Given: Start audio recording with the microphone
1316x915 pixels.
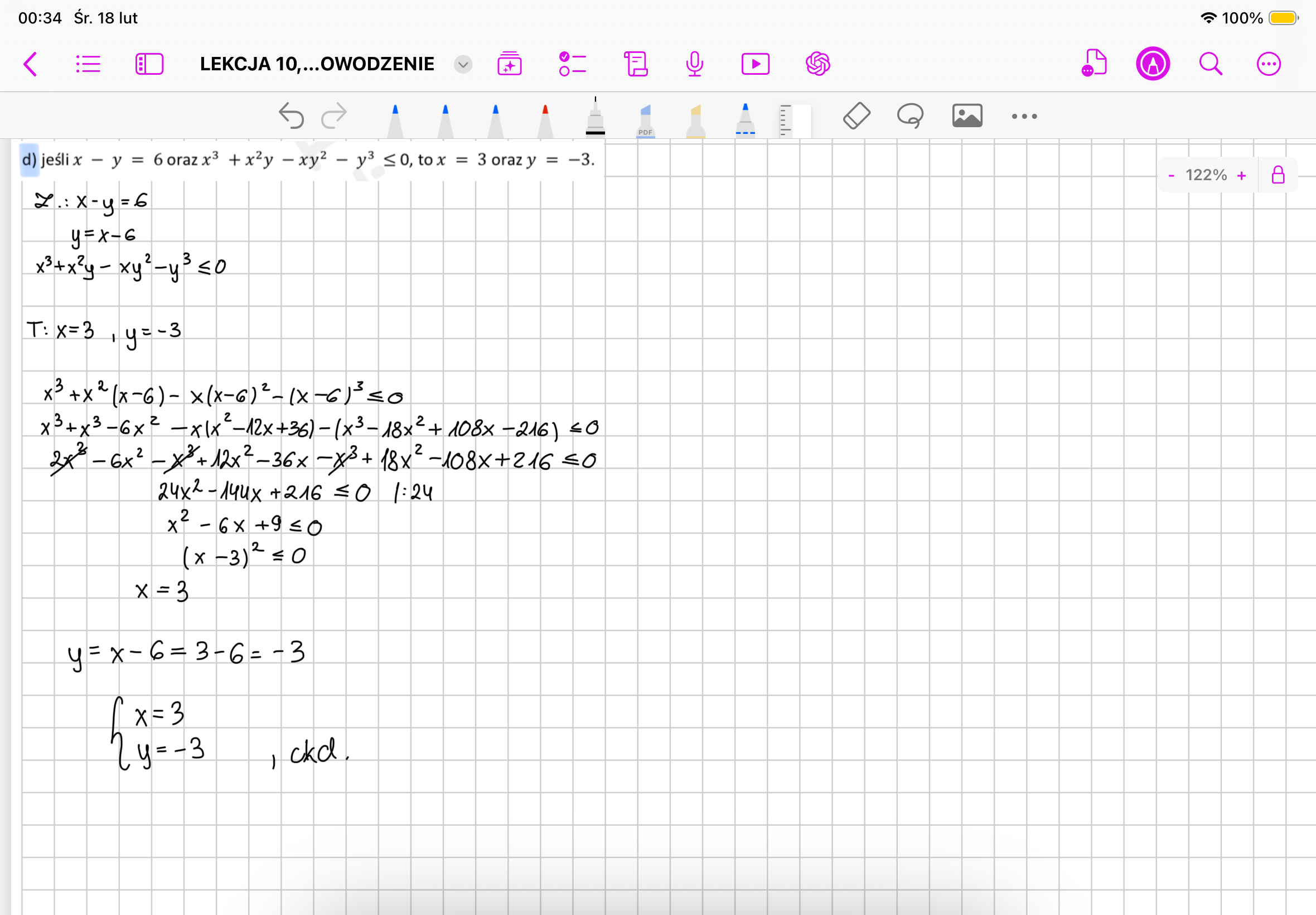Looking at the screenshot, I should tap(694, 64).
